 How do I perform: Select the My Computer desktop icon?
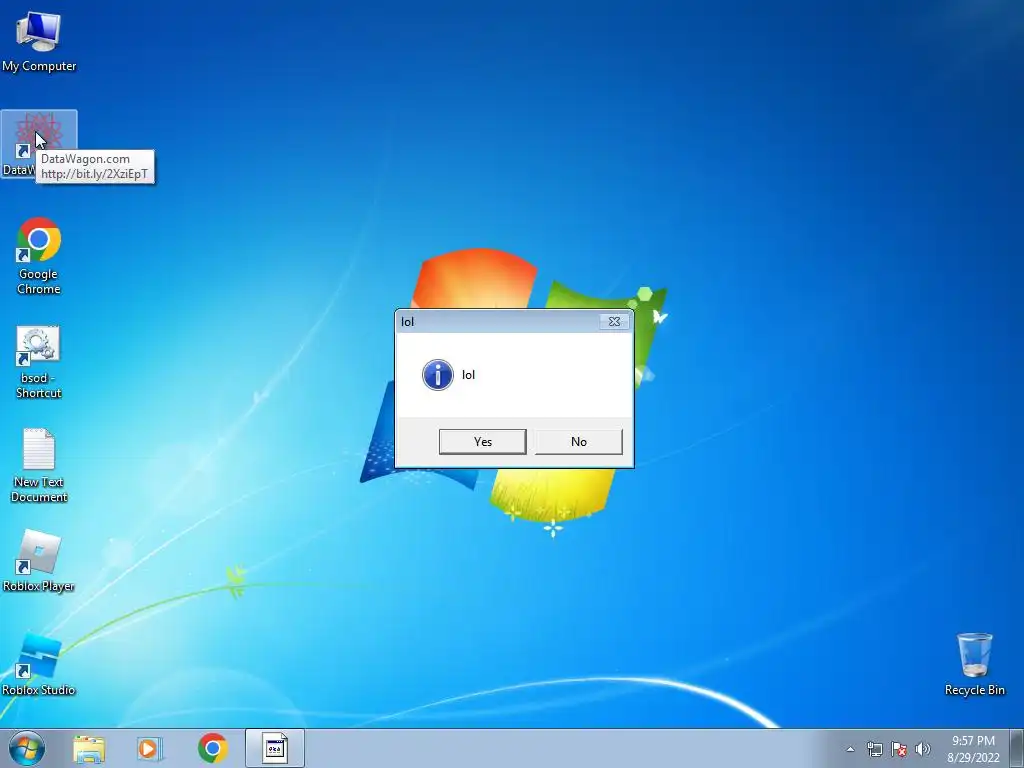pyautogui.click(x=39, y=42)
